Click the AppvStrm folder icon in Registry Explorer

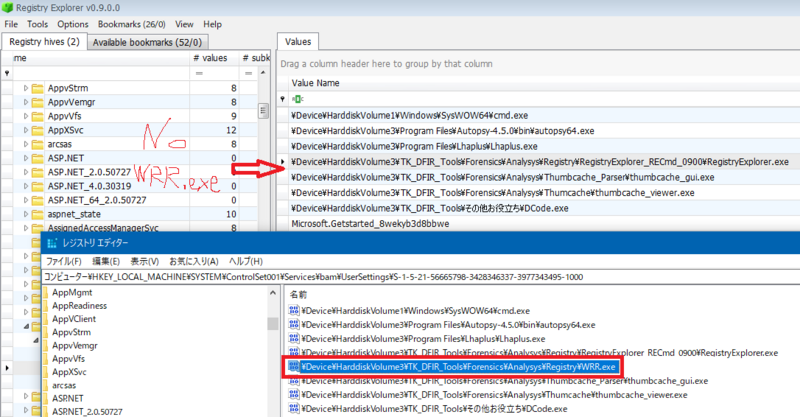(37, 88)
